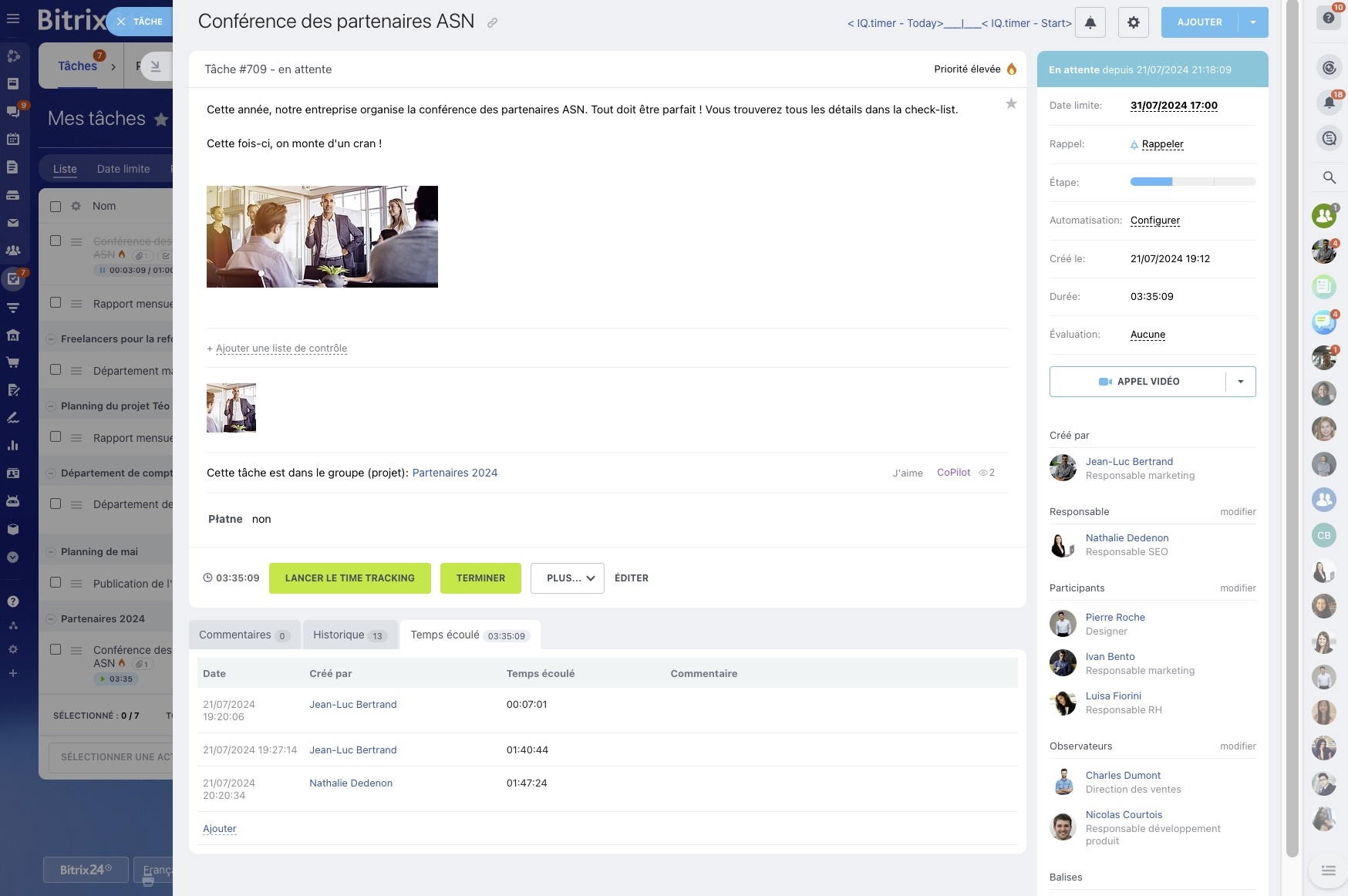Image resolution: width=1348 pixels, height=896 pixels.
Task: Switch to the Commentaires tab
Action: [x=244, y=635]
